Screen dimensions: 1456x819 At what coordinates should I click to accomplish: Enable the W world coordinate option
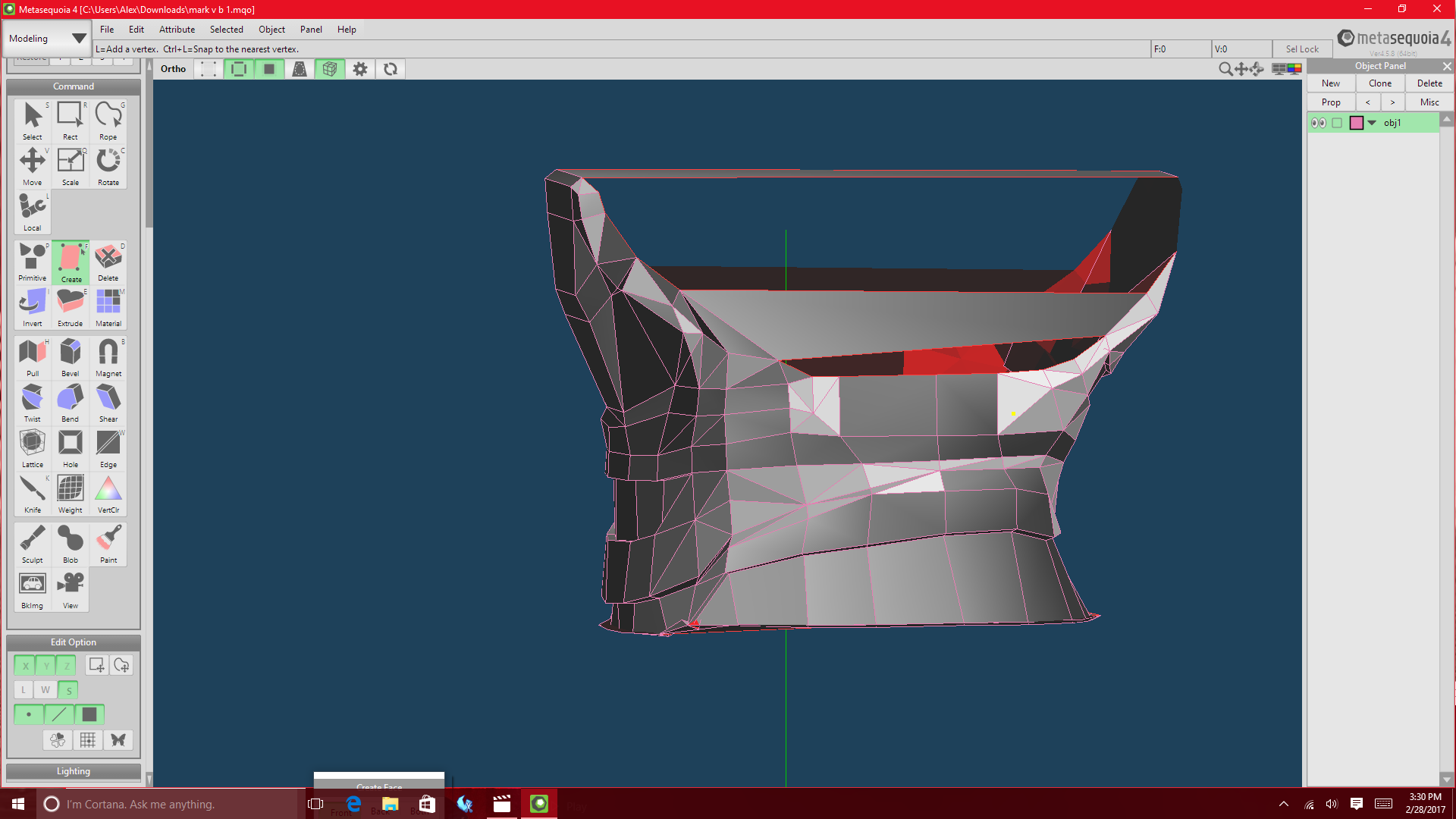[45, 690]
